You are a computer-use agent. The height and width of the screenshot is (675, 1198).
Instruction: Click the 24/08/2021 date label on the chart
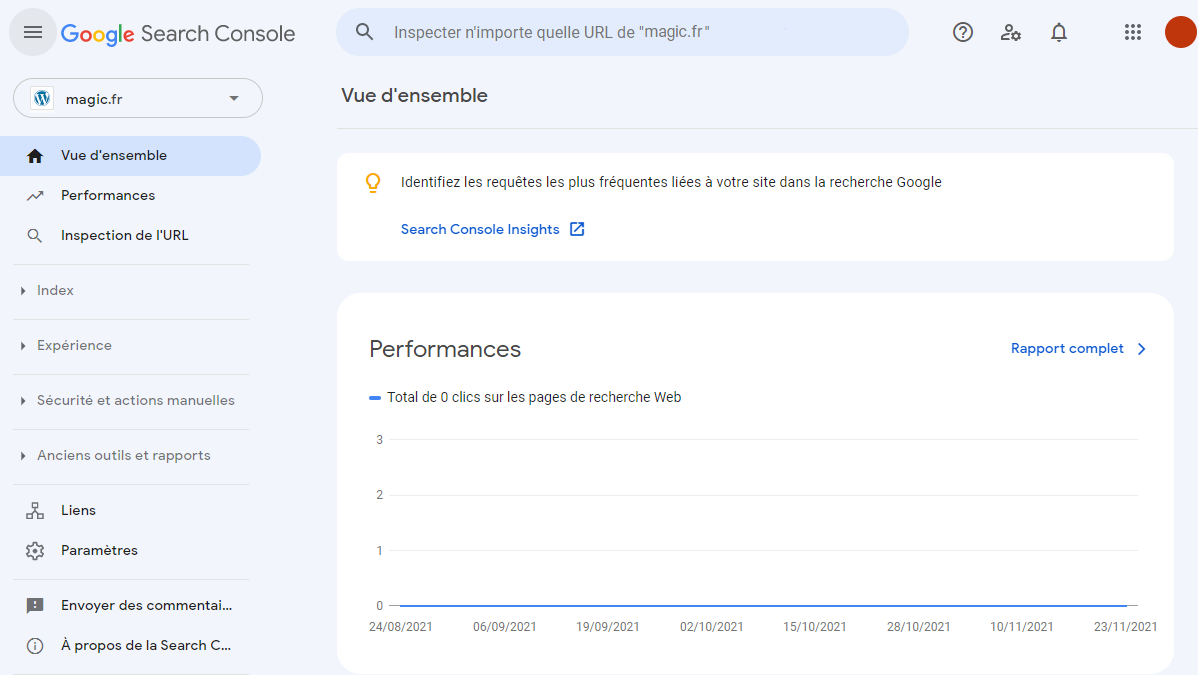click(x=400, y=627)
